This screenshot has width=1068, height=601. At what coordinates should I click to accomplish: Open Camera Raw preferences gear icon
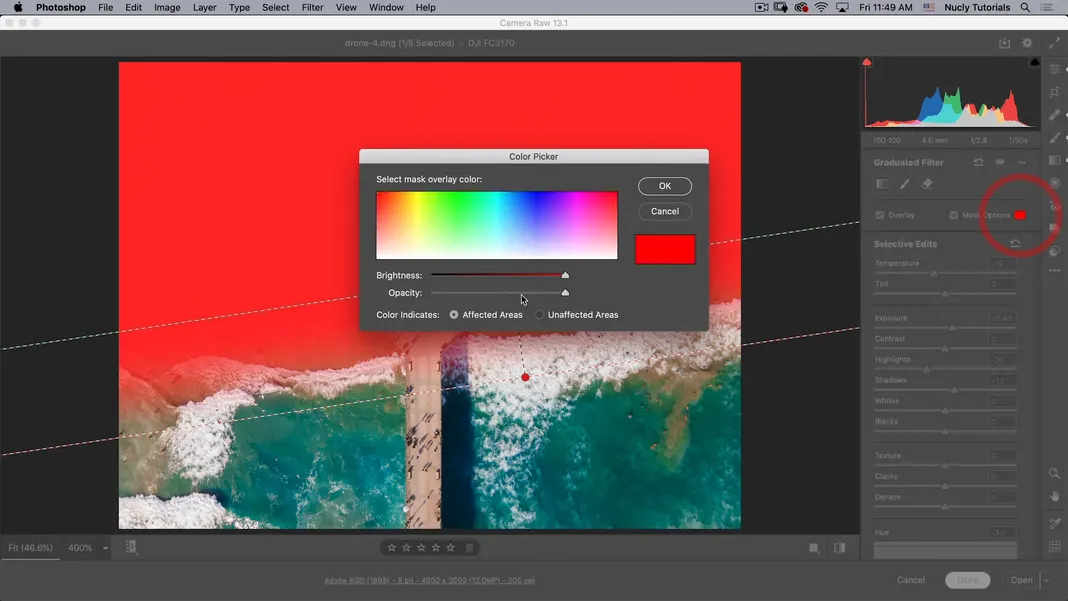1027,43
